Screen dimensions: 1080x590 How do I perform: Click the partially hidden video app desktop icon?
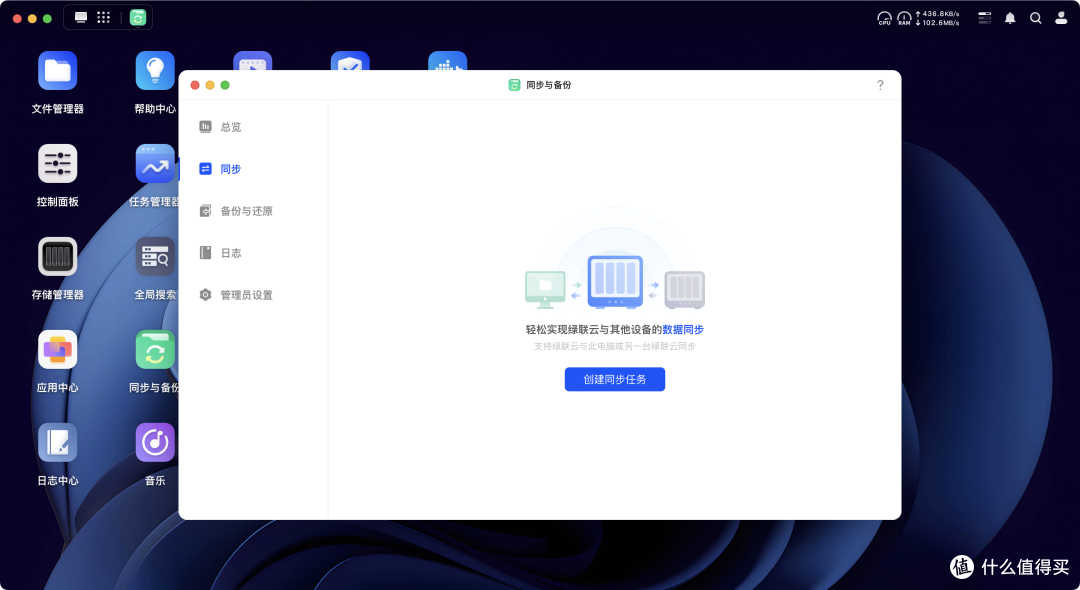click(253, 61)
